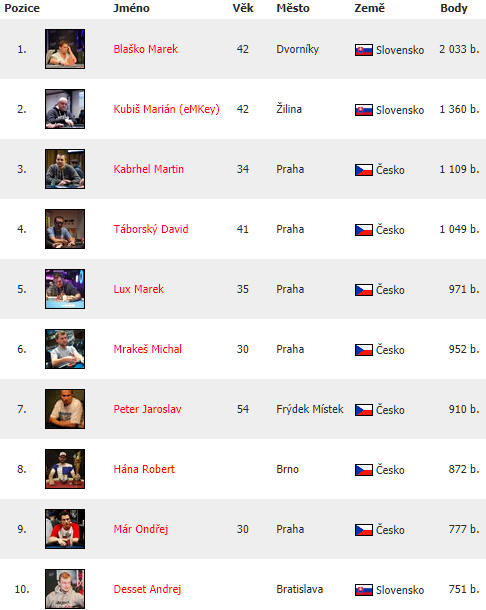
Task: Click the Kabrhel Martin name link
Action: [x=149, y=169]
